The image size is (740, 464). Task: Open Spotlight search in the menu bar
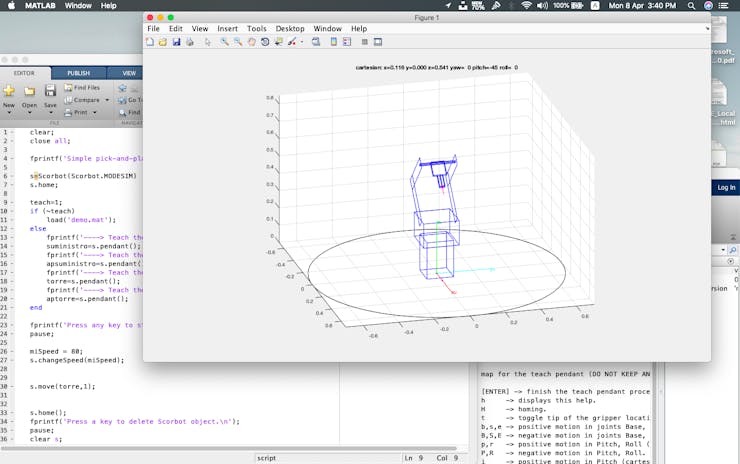[691, 6]
